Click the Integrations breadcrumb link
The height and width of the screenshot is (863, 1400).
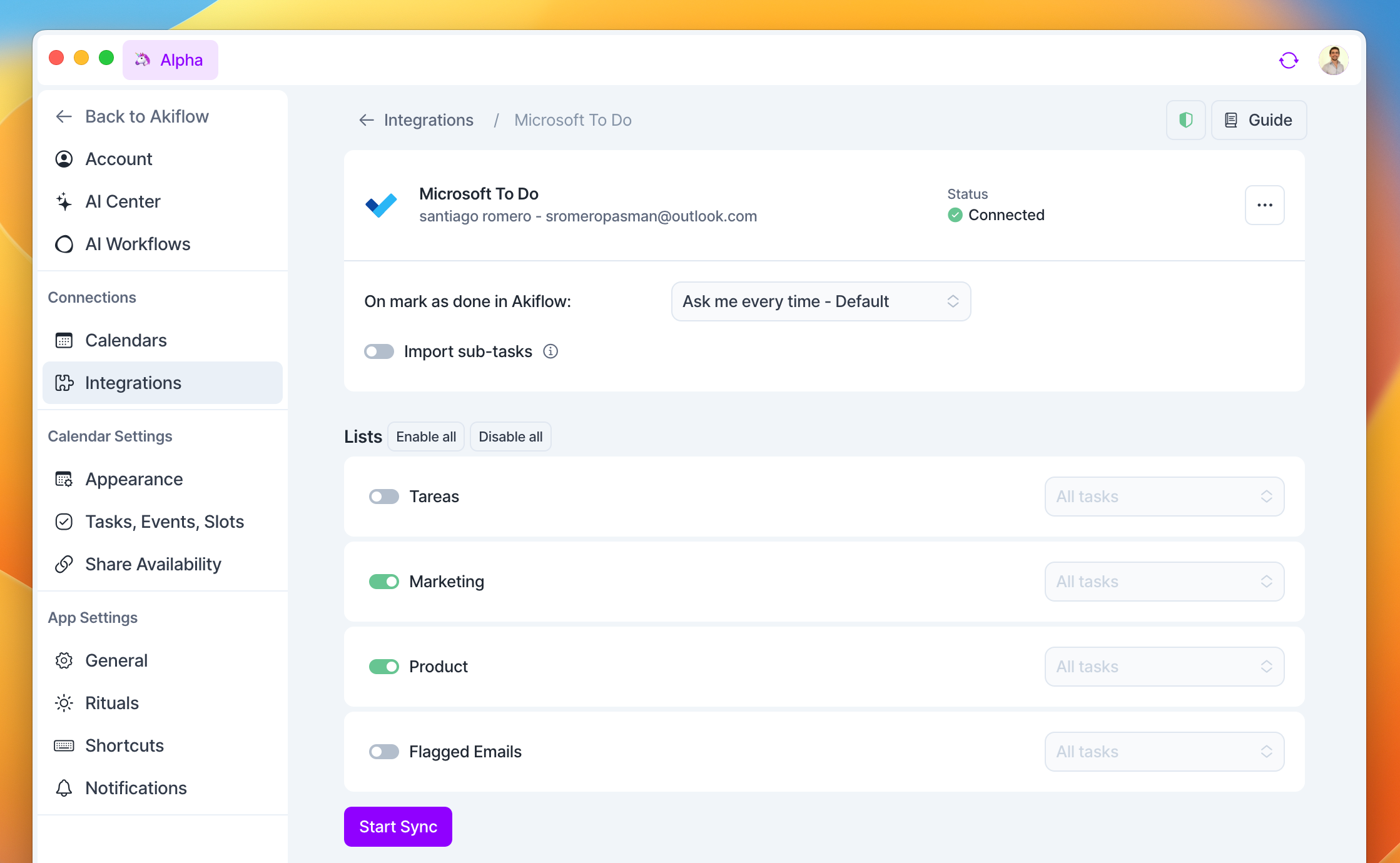tap(429, 120)
